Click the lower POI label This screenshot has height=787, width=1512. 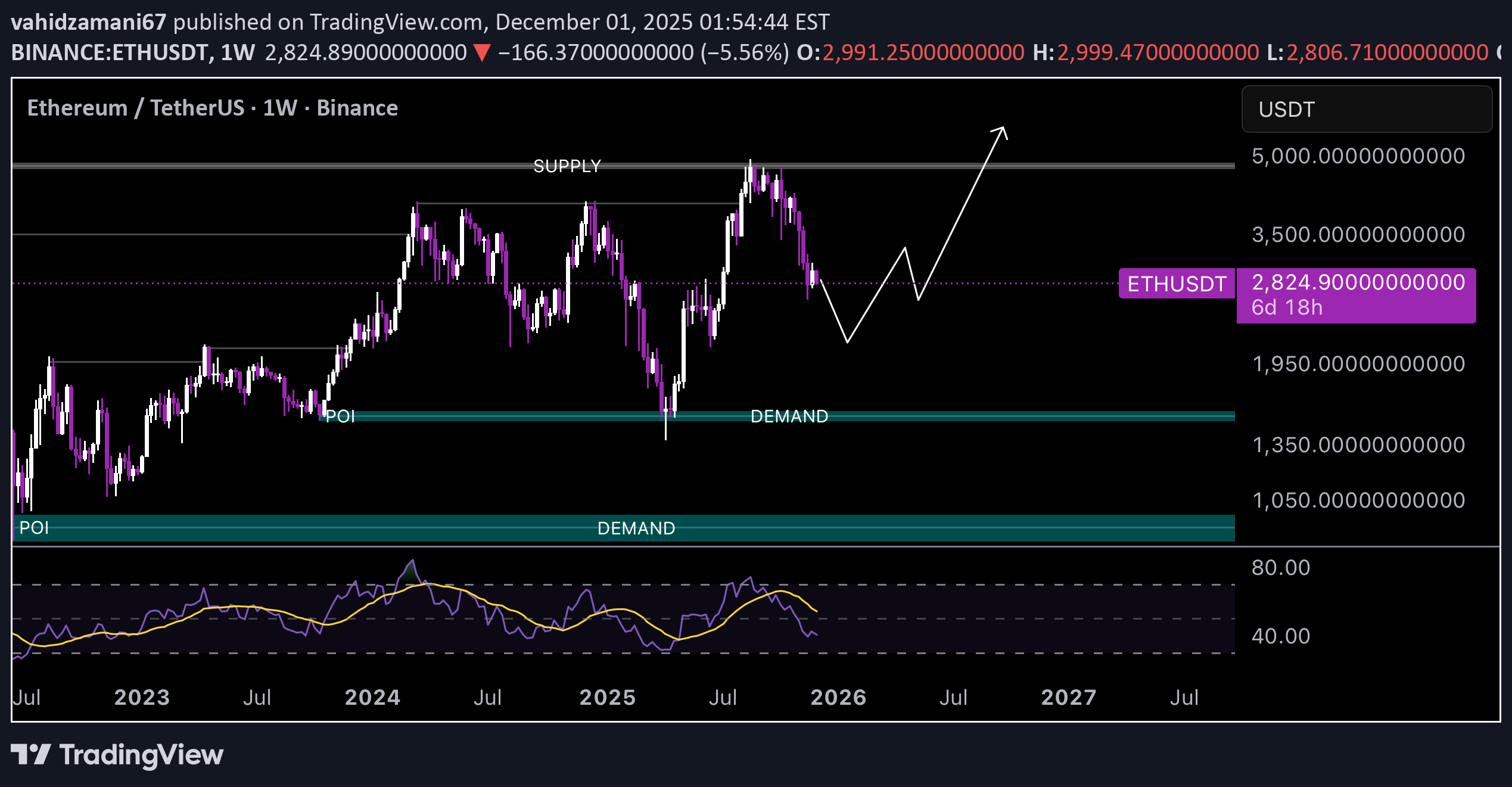point(34,528)
